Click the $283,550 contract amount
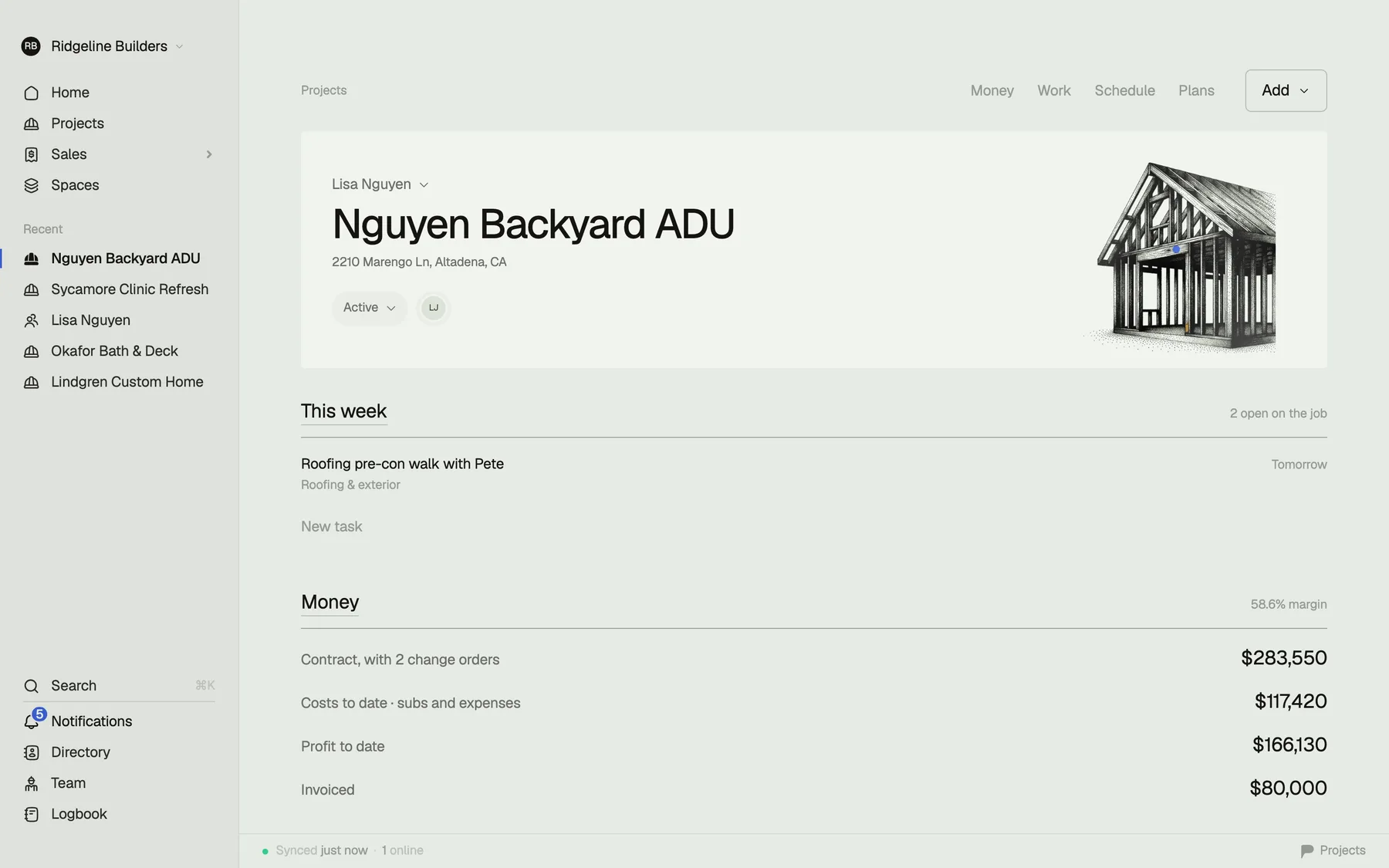1389x868 pixels. pos(1283,658)
